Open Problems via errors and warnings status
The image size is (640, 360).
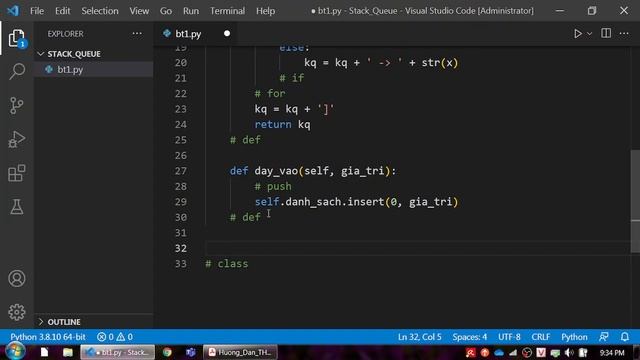(x=115, y=337)
